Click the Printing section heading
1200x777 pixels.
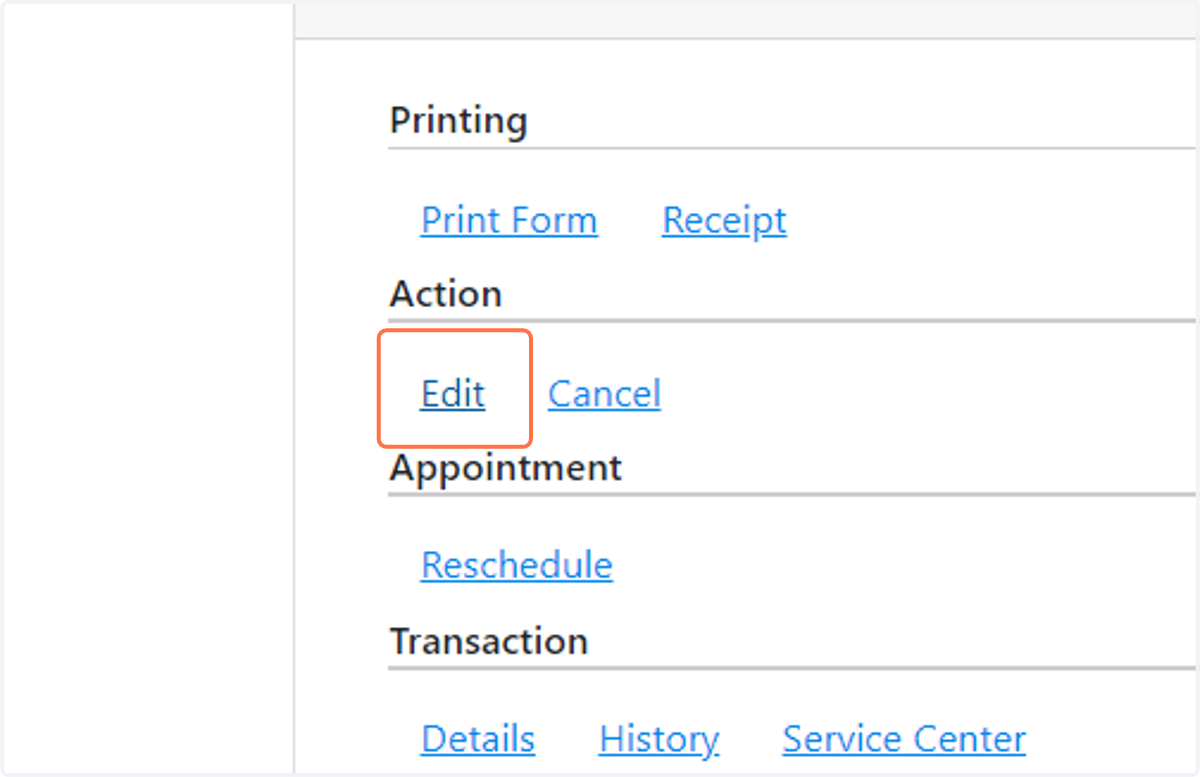(458, 121)
